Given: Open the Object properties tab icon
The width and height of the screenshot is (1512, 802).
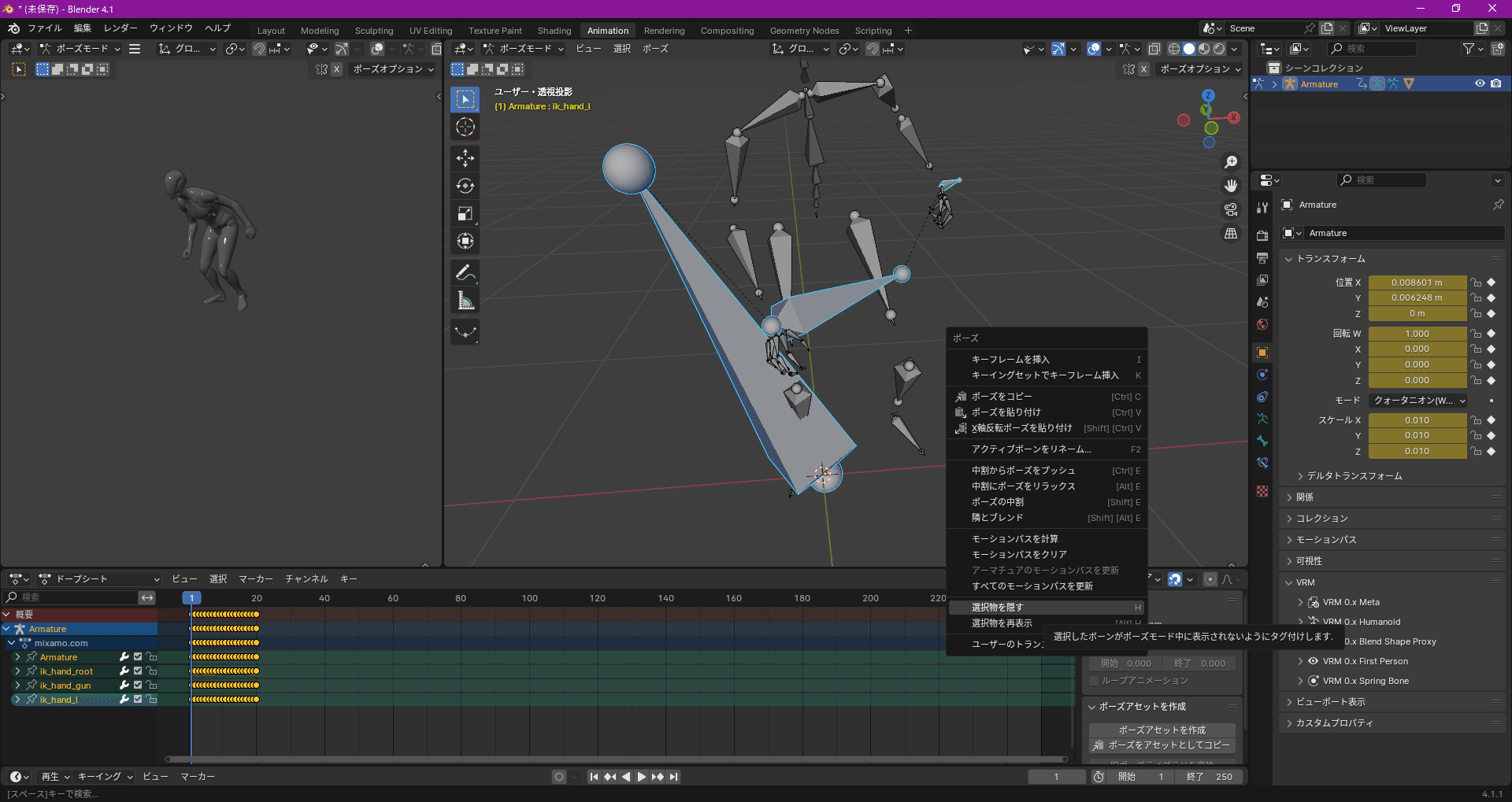Looking at the screenshot, I should point(1262,353).
